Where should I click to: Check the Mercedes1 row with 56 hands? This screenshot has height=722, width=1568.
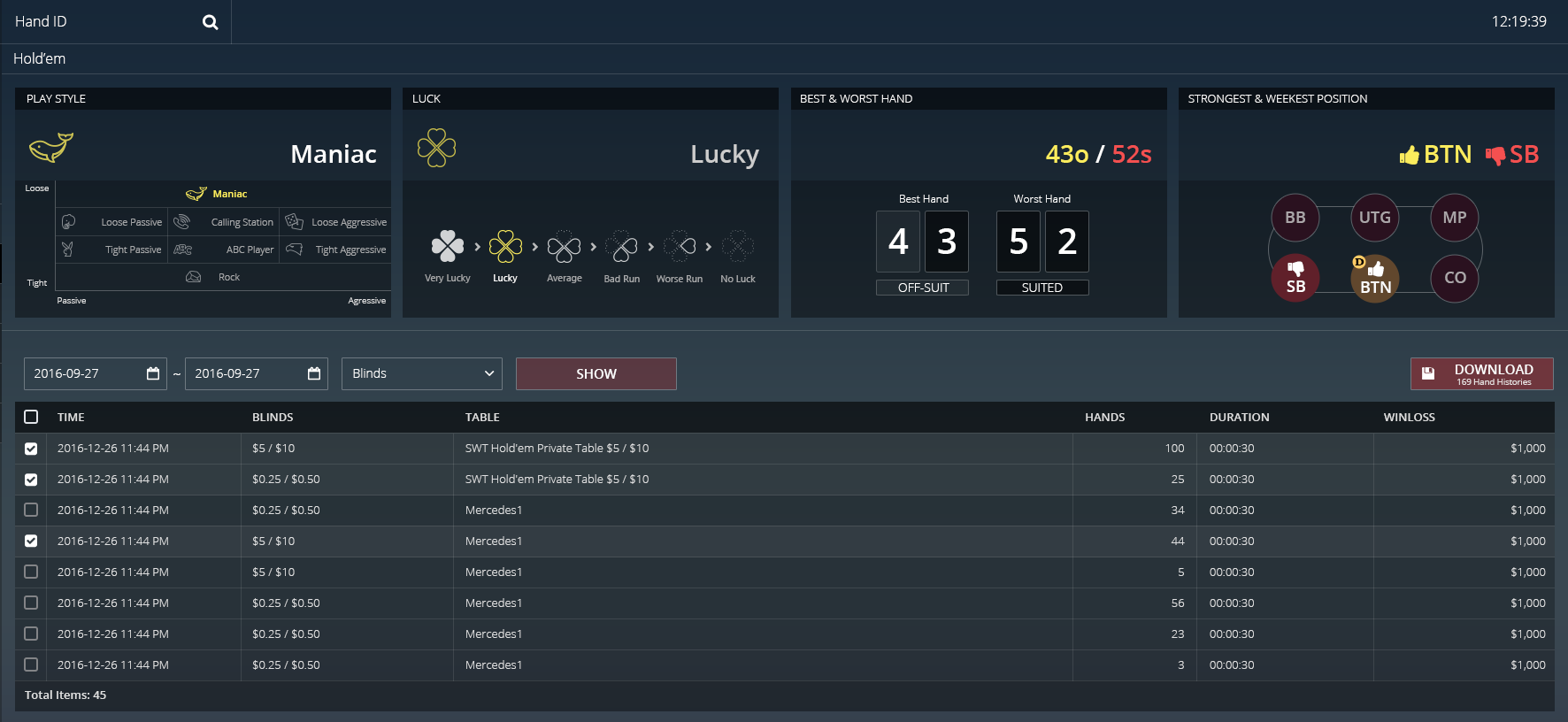[31, 603]
